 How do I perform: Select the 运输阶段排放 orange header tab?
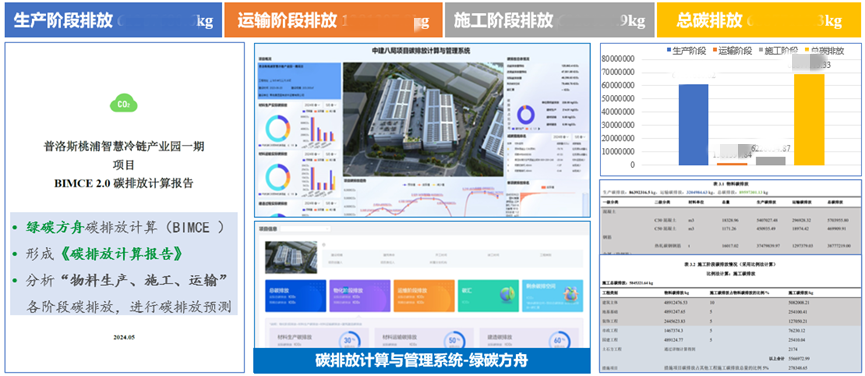tap(333, 21)
